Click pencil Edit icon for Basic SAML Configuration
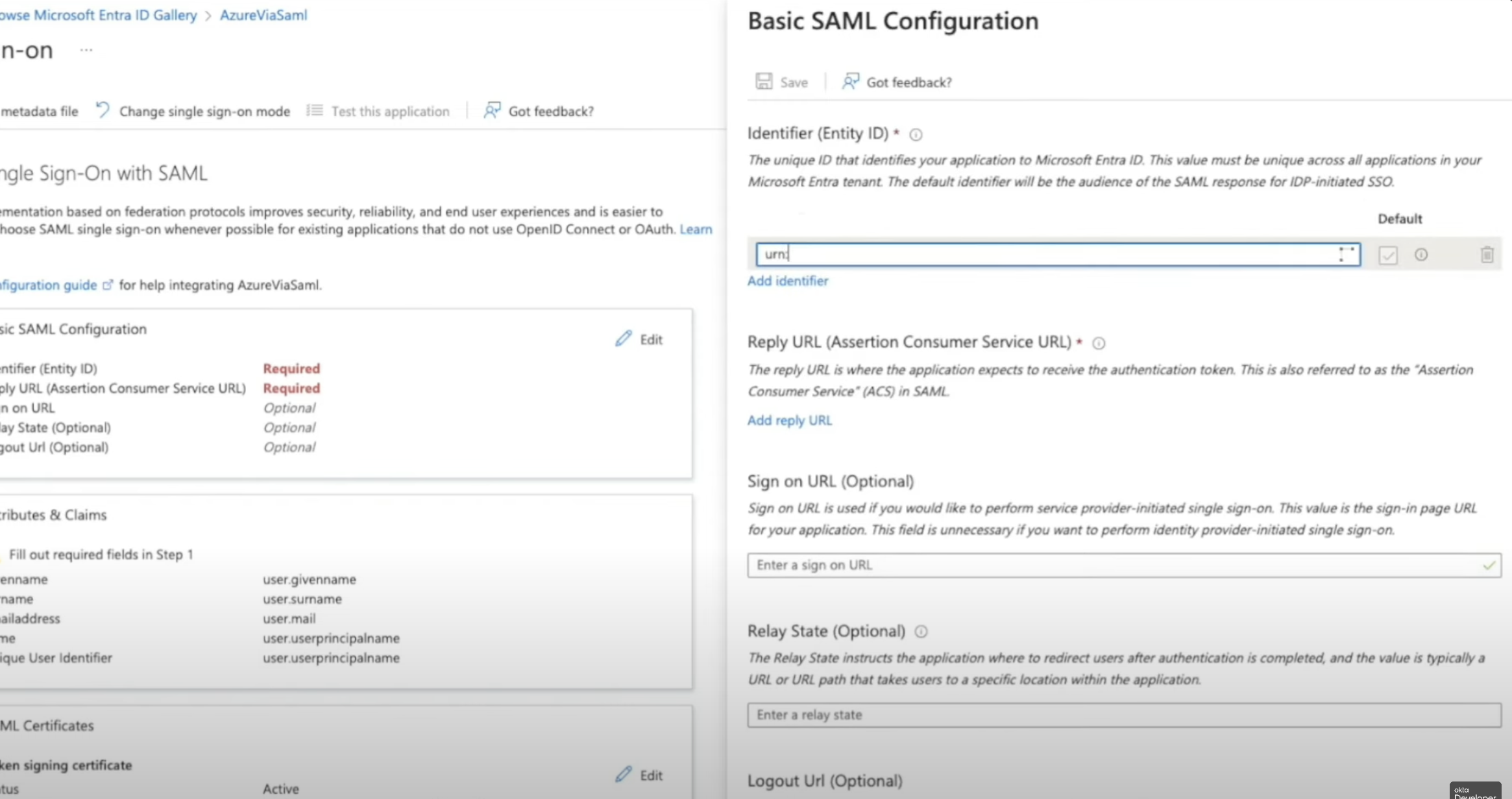This screenshot has height=799, width=1512. tap(624, 339)
